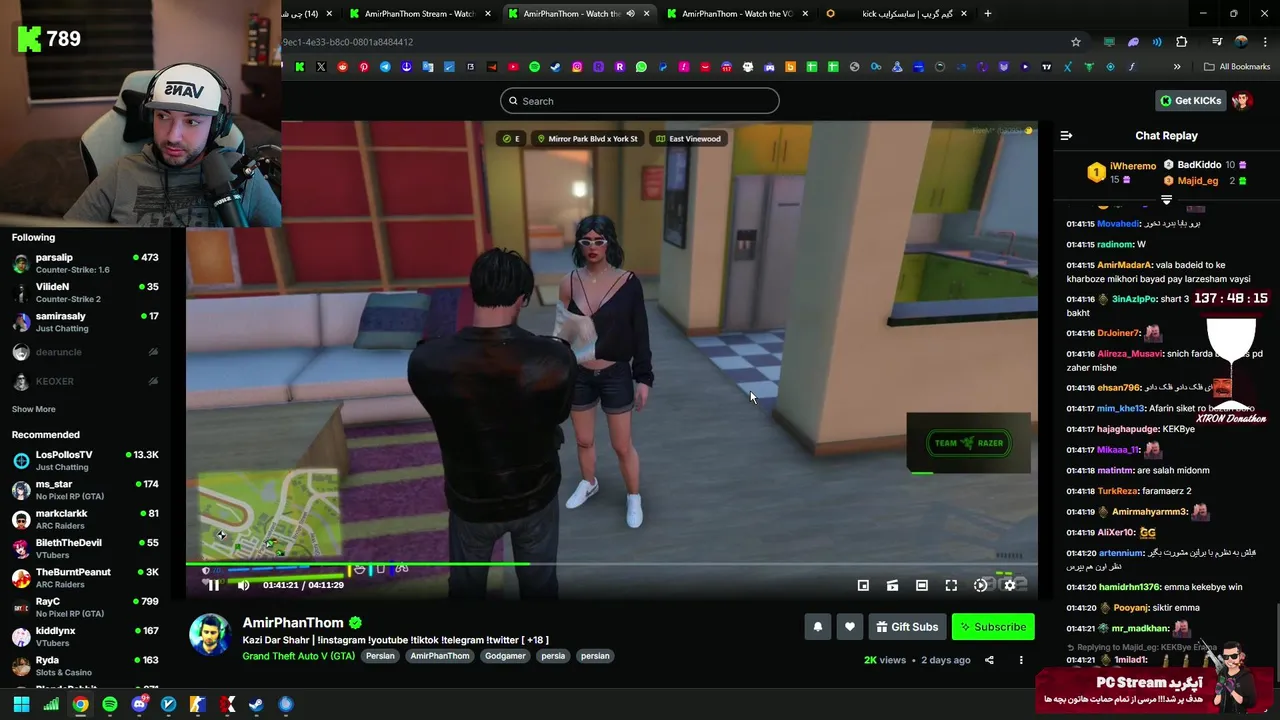The width and height of the screenshot is (1280, 720).
Task: Seek on the video progress bar
Action: pyautogui.click(x=610, y=566)
